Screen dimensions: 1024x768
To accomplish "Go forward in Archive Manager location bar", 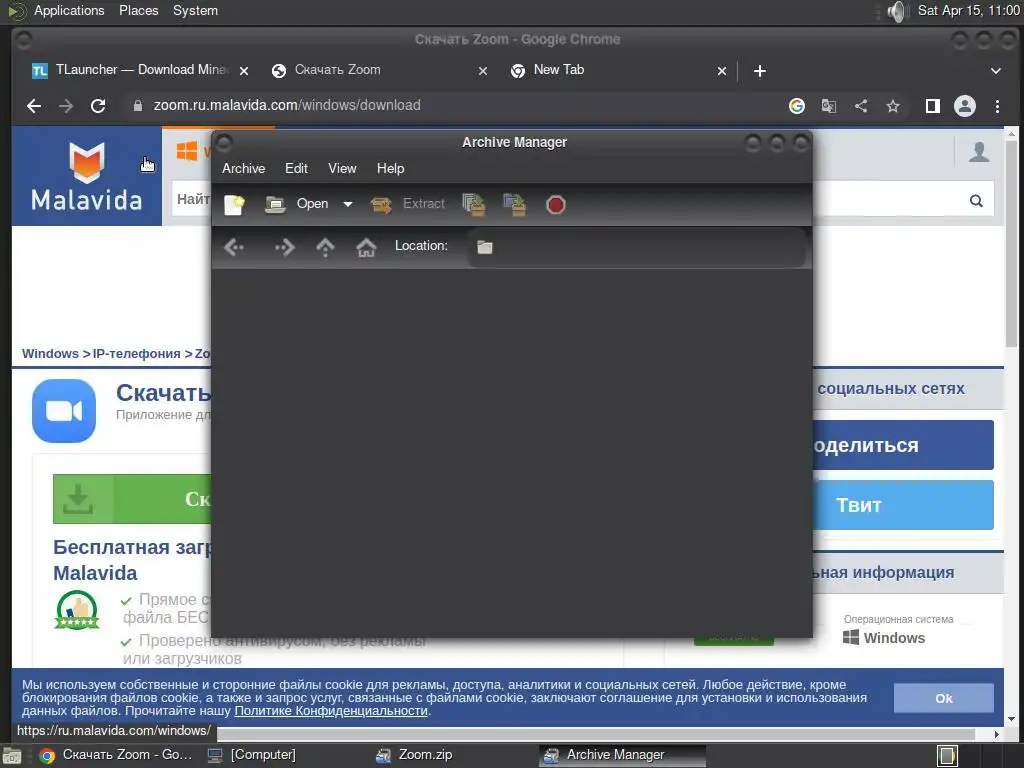I will point(284,247).
